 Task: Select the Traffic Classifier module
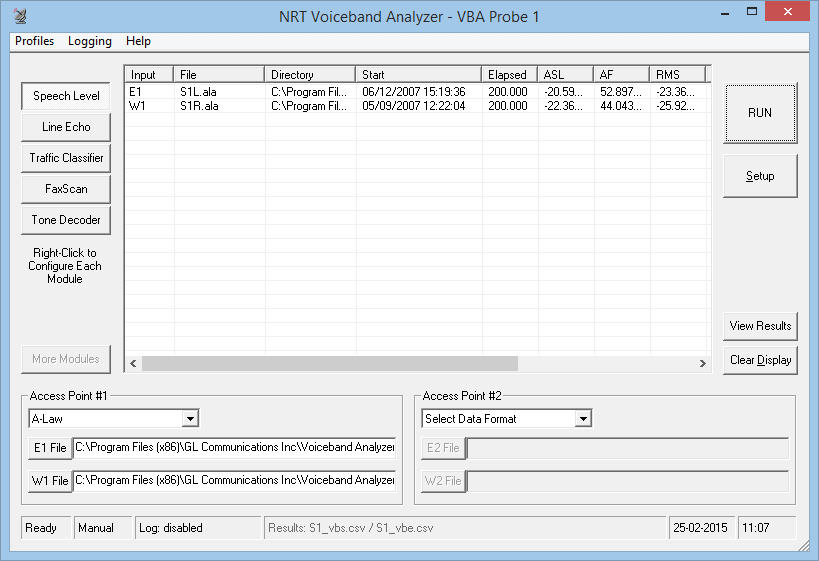click(66, 158)
